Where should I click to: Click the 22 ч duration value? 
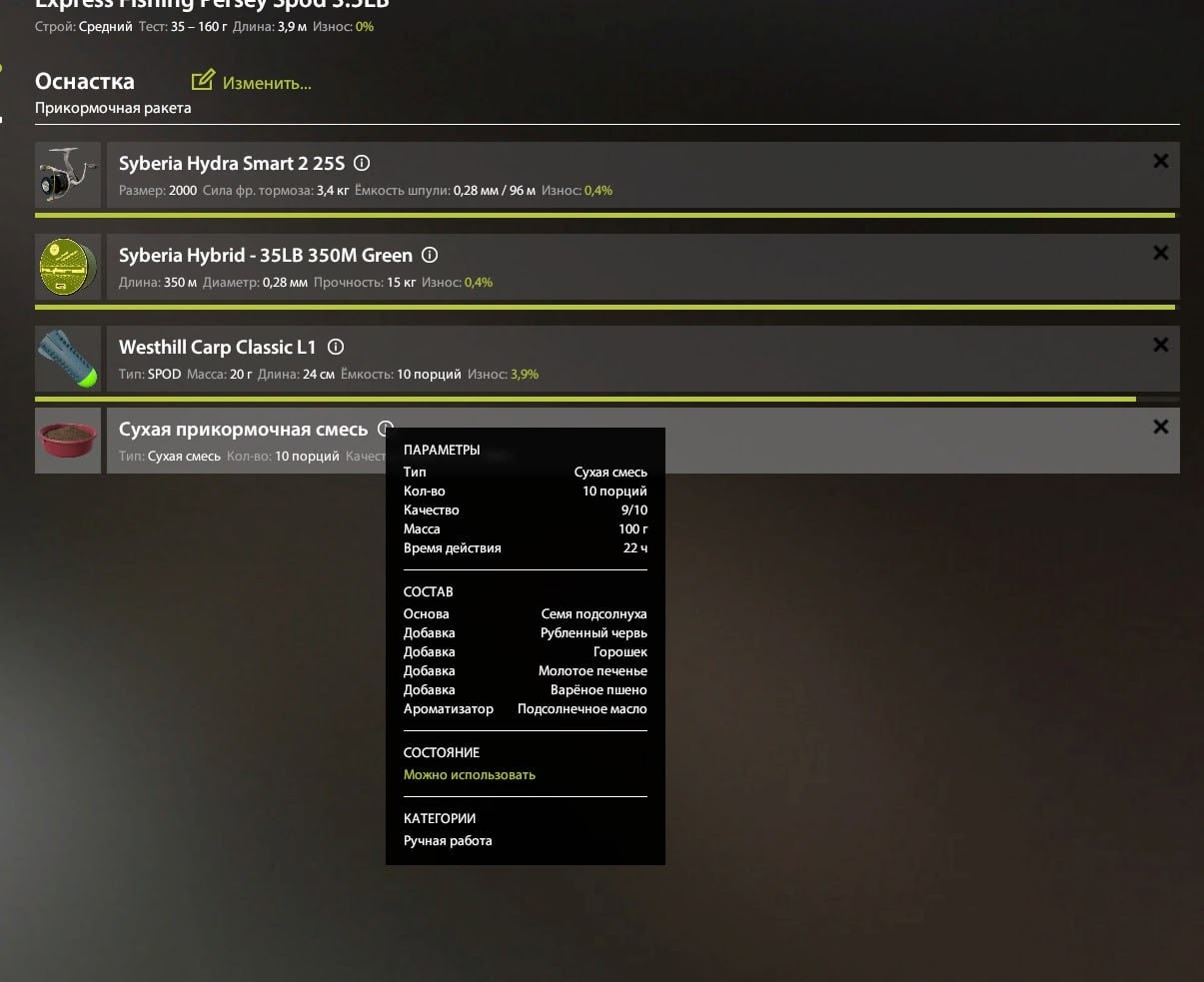635,547
